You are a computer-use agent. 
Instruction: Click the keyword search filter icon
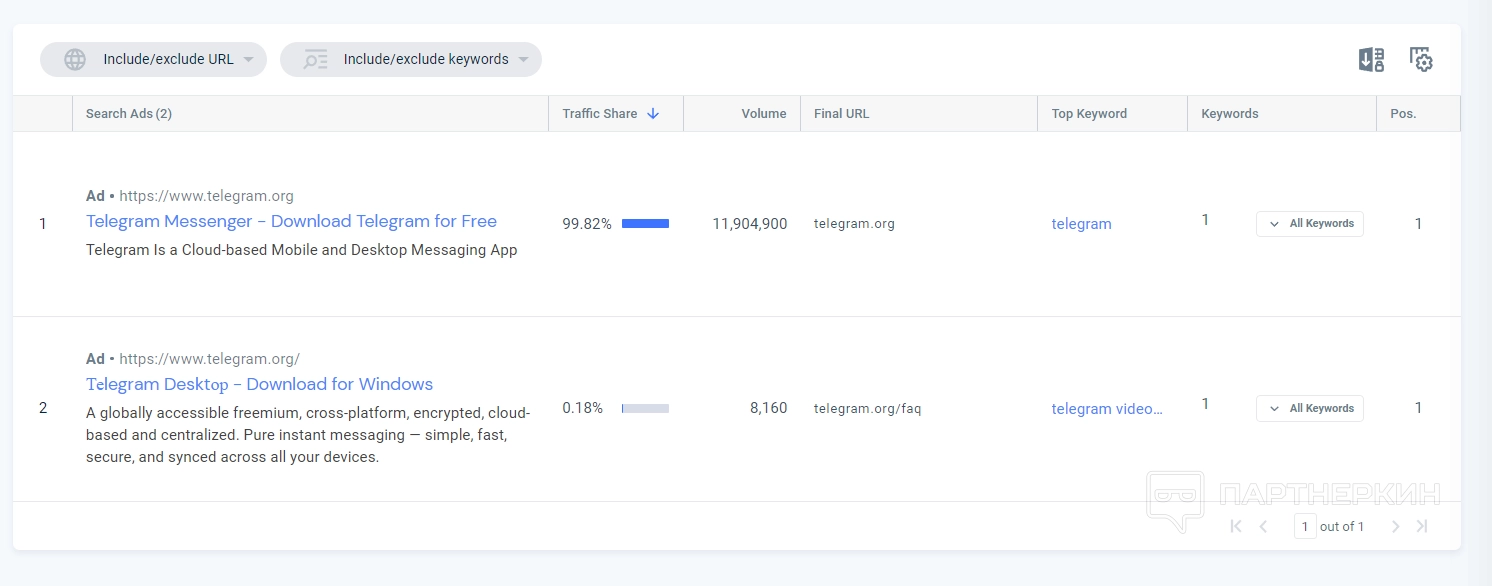[315, 60]
